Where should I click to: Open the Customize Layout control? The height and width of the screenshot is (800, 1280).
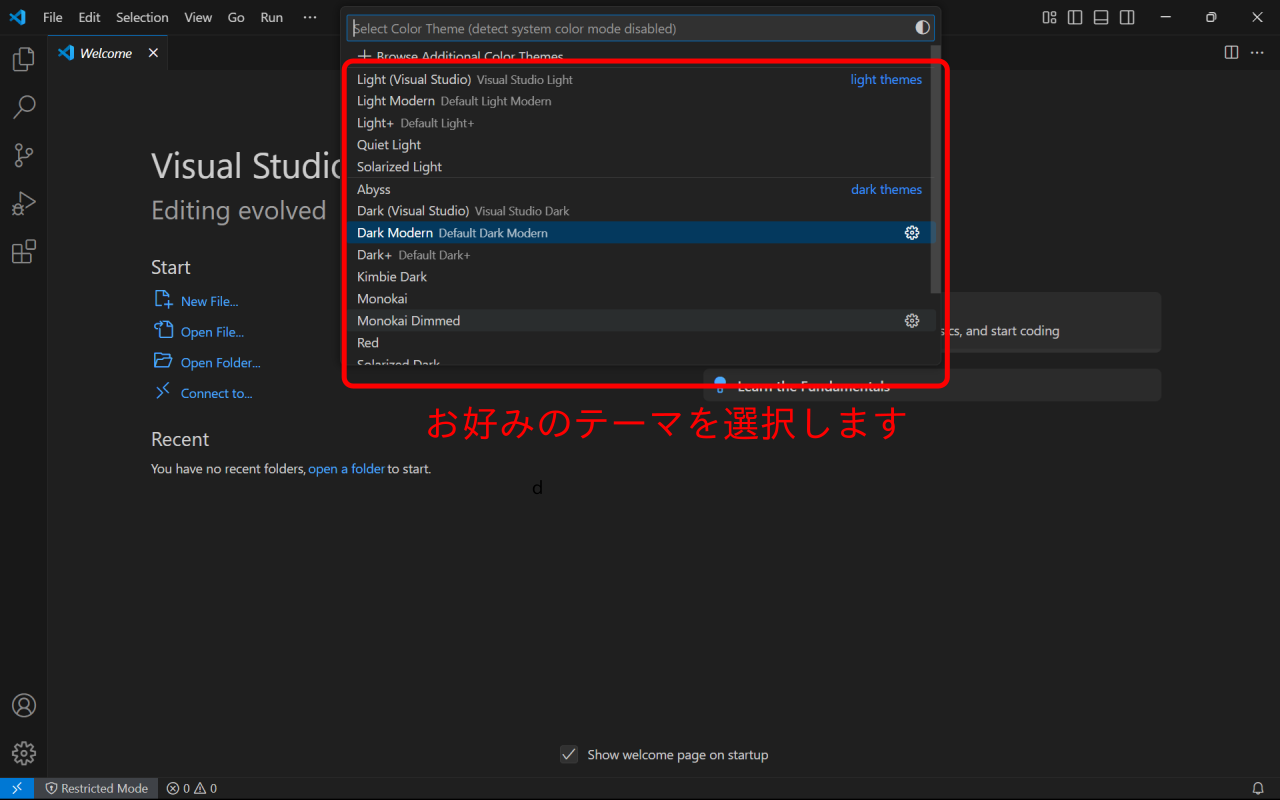[x=1049, y=17]
